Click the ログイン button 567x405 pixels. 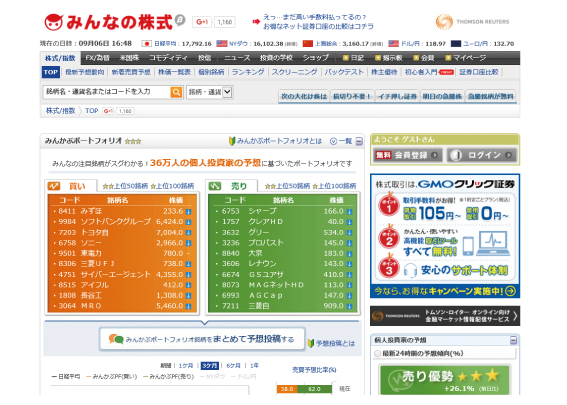(481, 155)
